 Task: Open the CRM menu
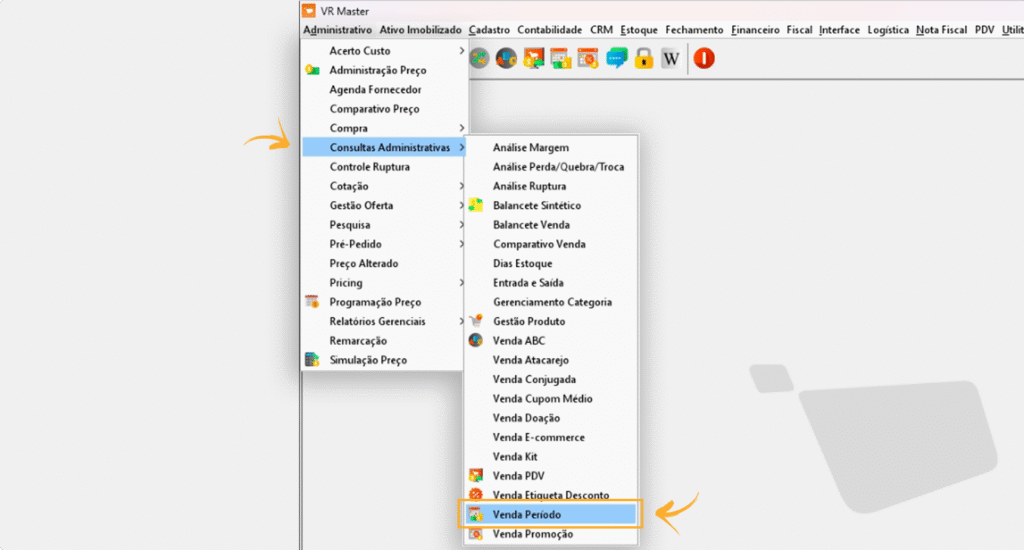(x=601, y=30)
